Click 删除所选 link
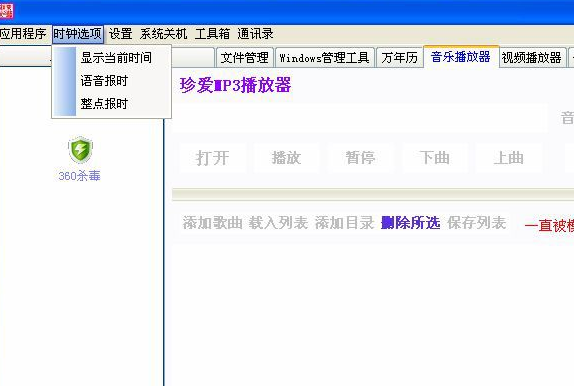 pyautogui.click(x=410, y=223)
